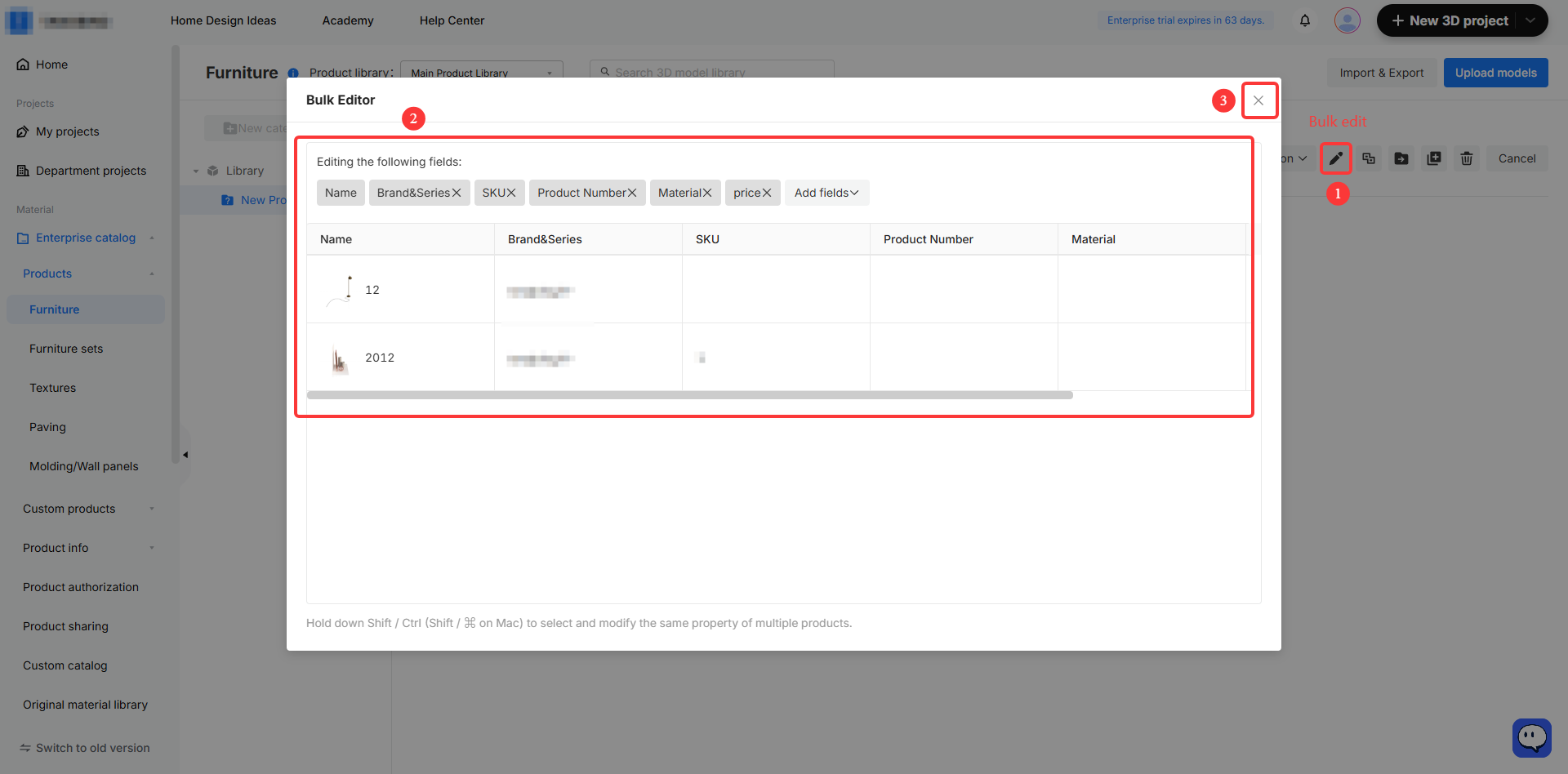1568x774 pixels.
Task: Remove the Material field tag
Action: click(707, 193)
